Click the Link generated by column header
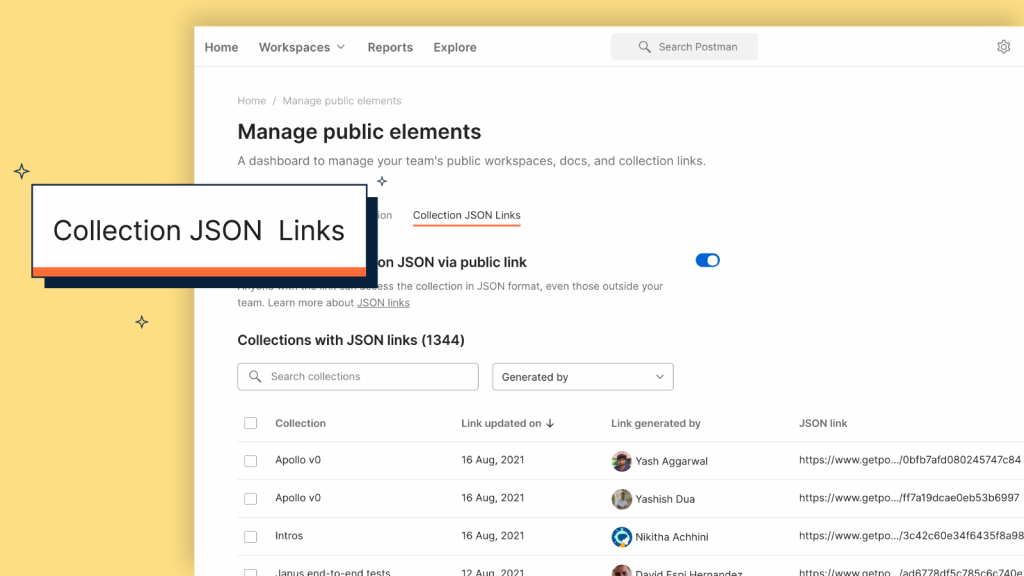This screenshot has width=1024, height=576. click(x=656, y=423)
